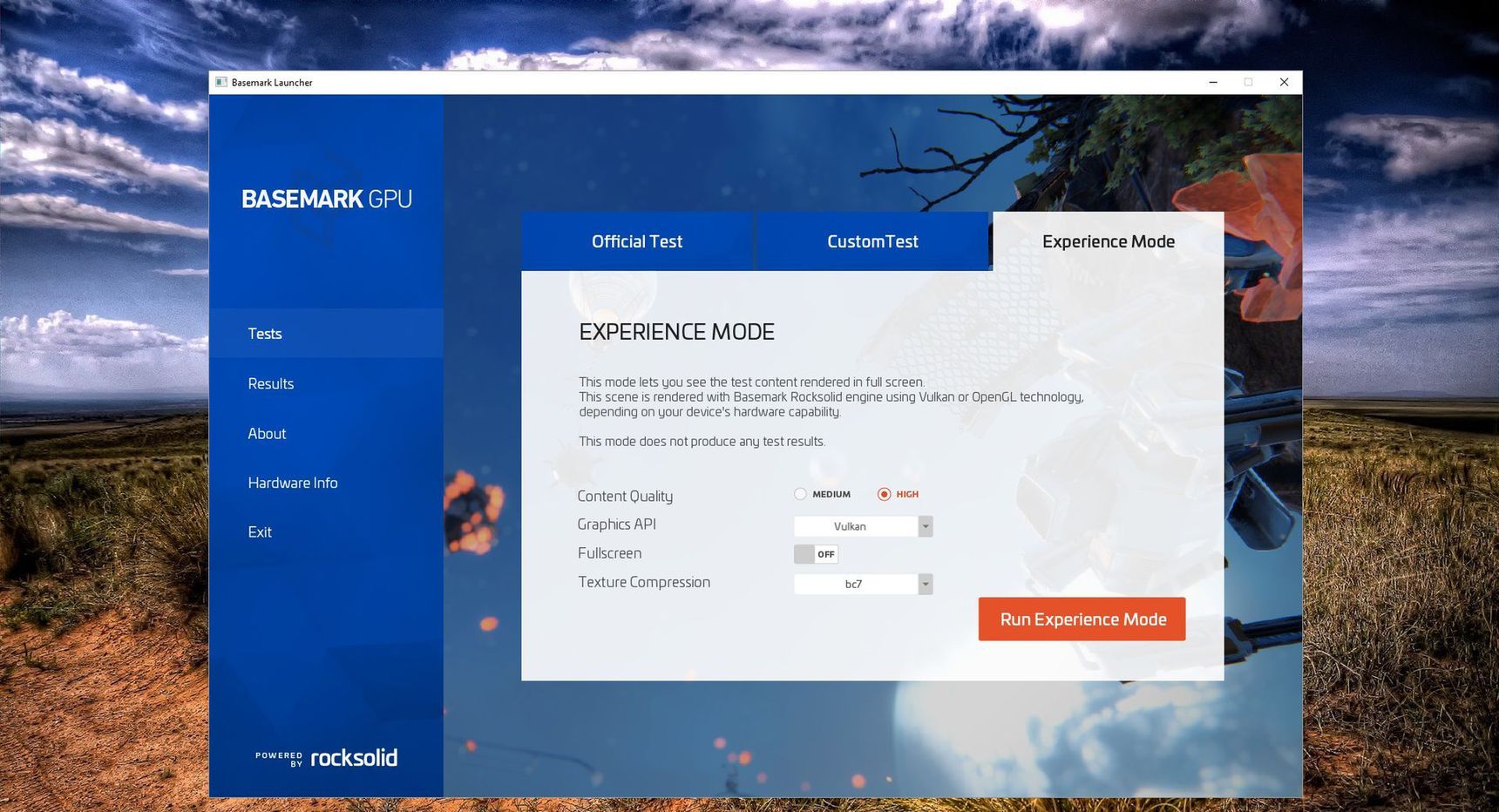Select High content quality

(884, 494)
